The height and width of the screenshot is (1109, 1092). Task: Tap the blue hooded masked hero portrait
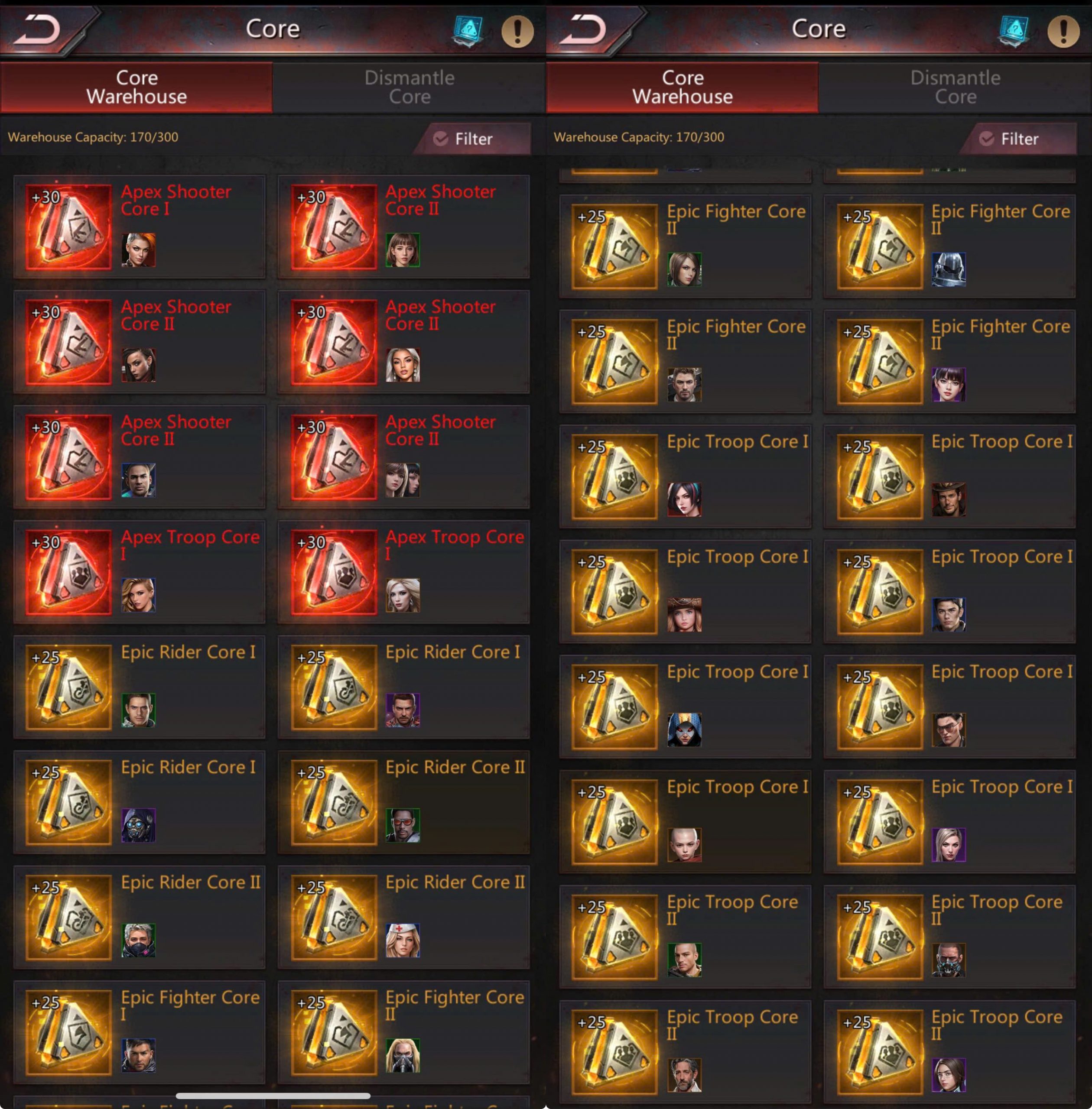[684, 730]
